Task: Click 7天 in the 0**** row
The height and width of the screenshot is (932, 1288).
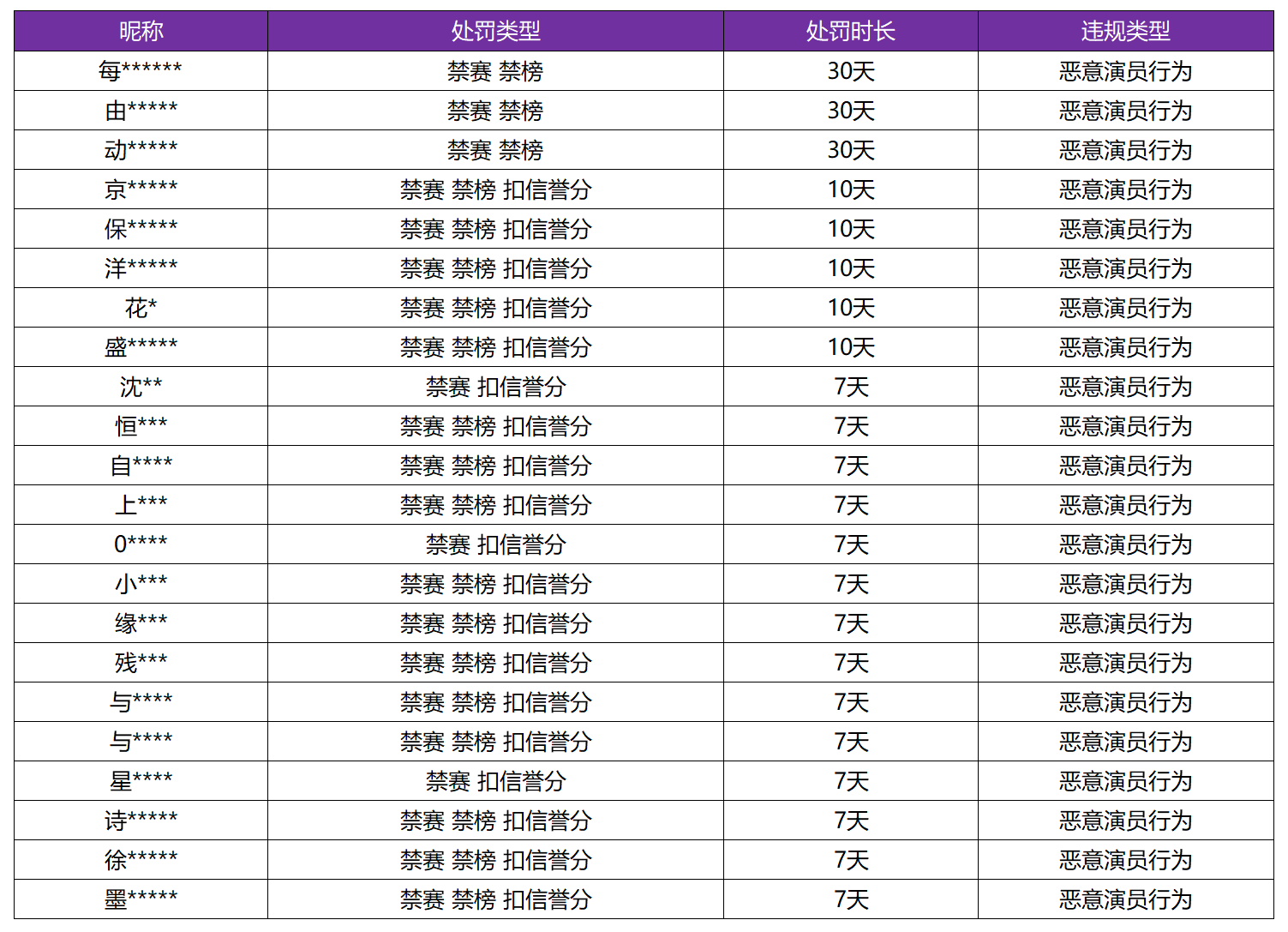Action: click(851, 544)
